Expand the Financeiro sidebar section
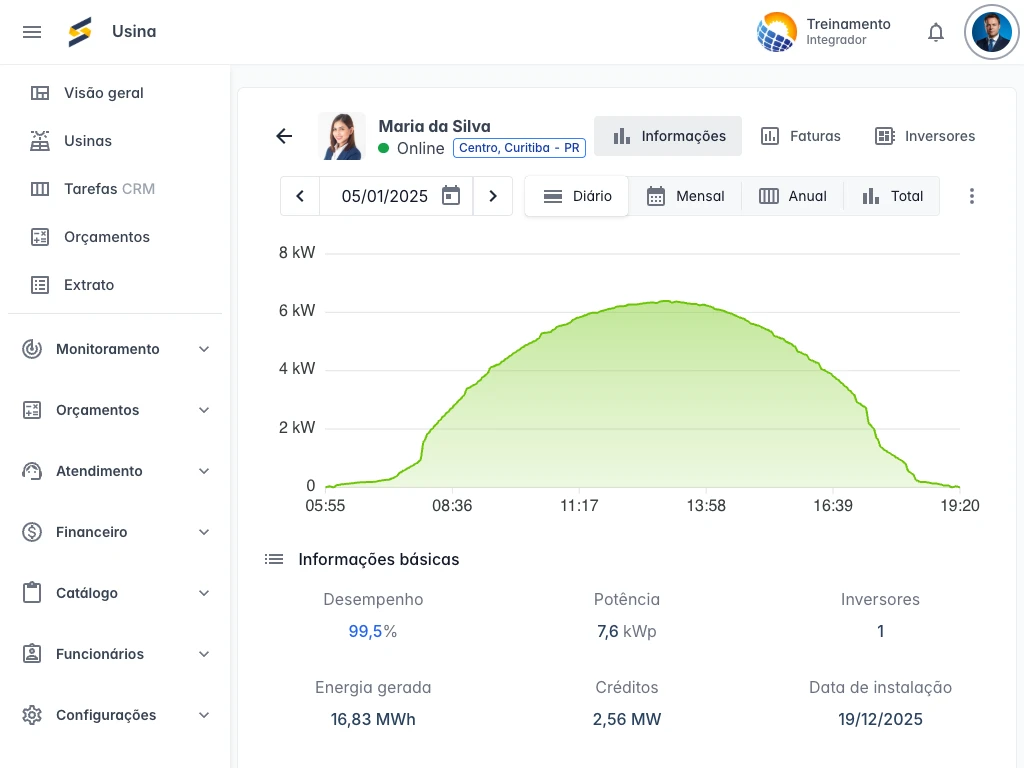Viewport: 1024px width, 768px height. pos(116,532)
